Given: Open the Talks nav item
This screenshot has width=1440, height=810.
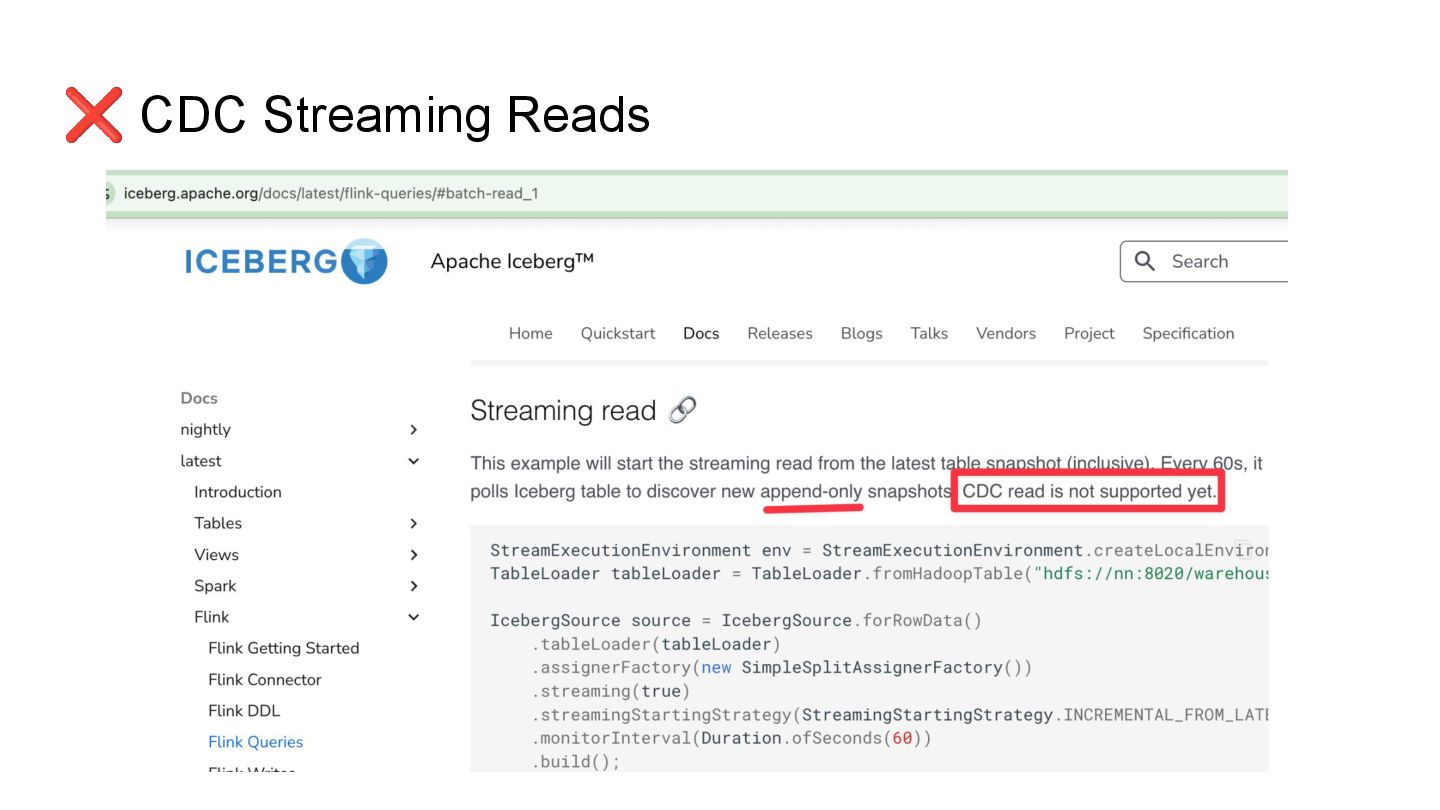Looking at the screenshot, I should pyautogui.click(x=929, y=333).
